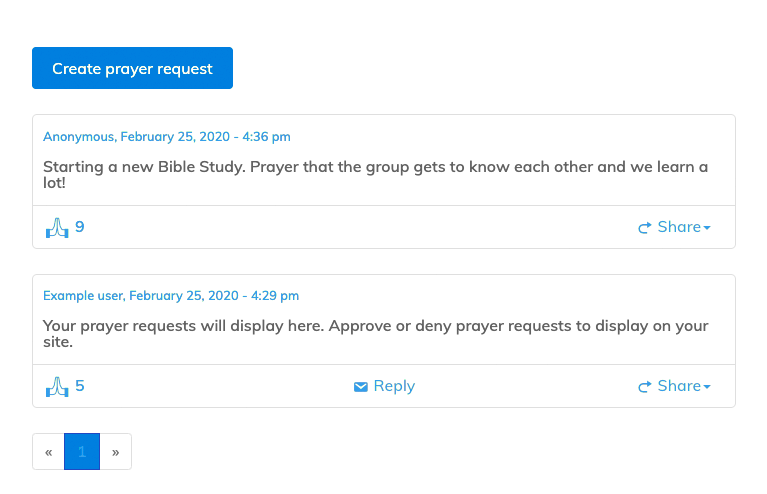Reply to the Example user prayer request
This screenshot has width=767, height=494.
394,386
